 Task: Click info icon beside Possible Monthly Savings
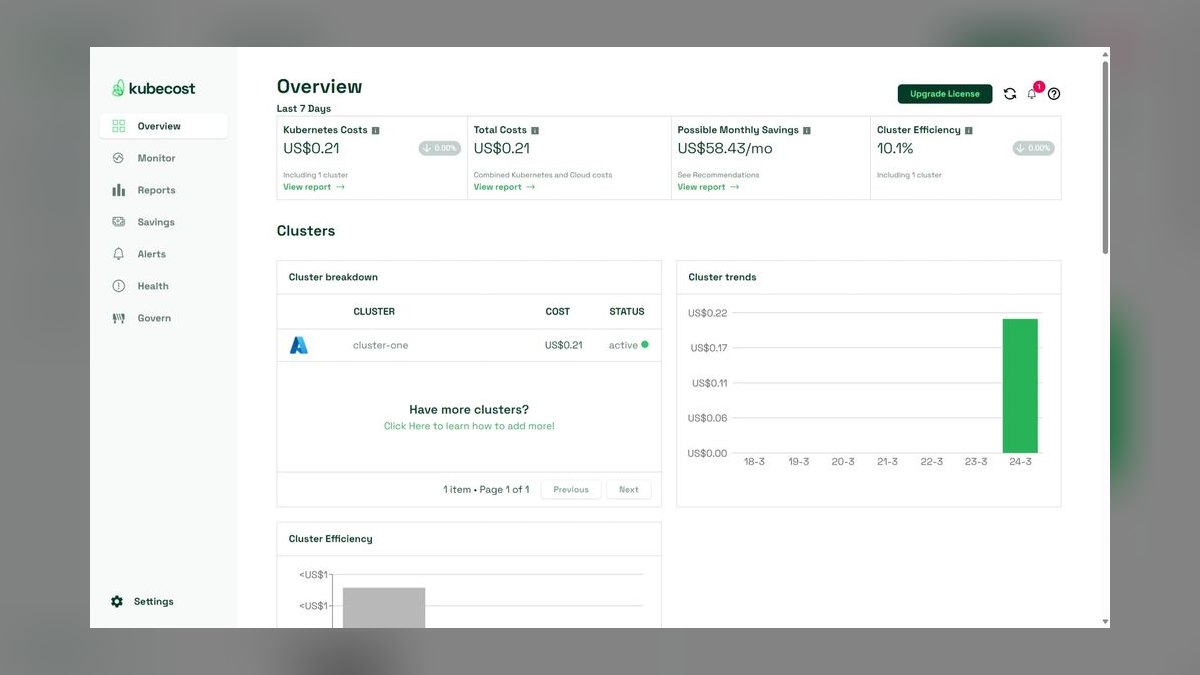807,131
